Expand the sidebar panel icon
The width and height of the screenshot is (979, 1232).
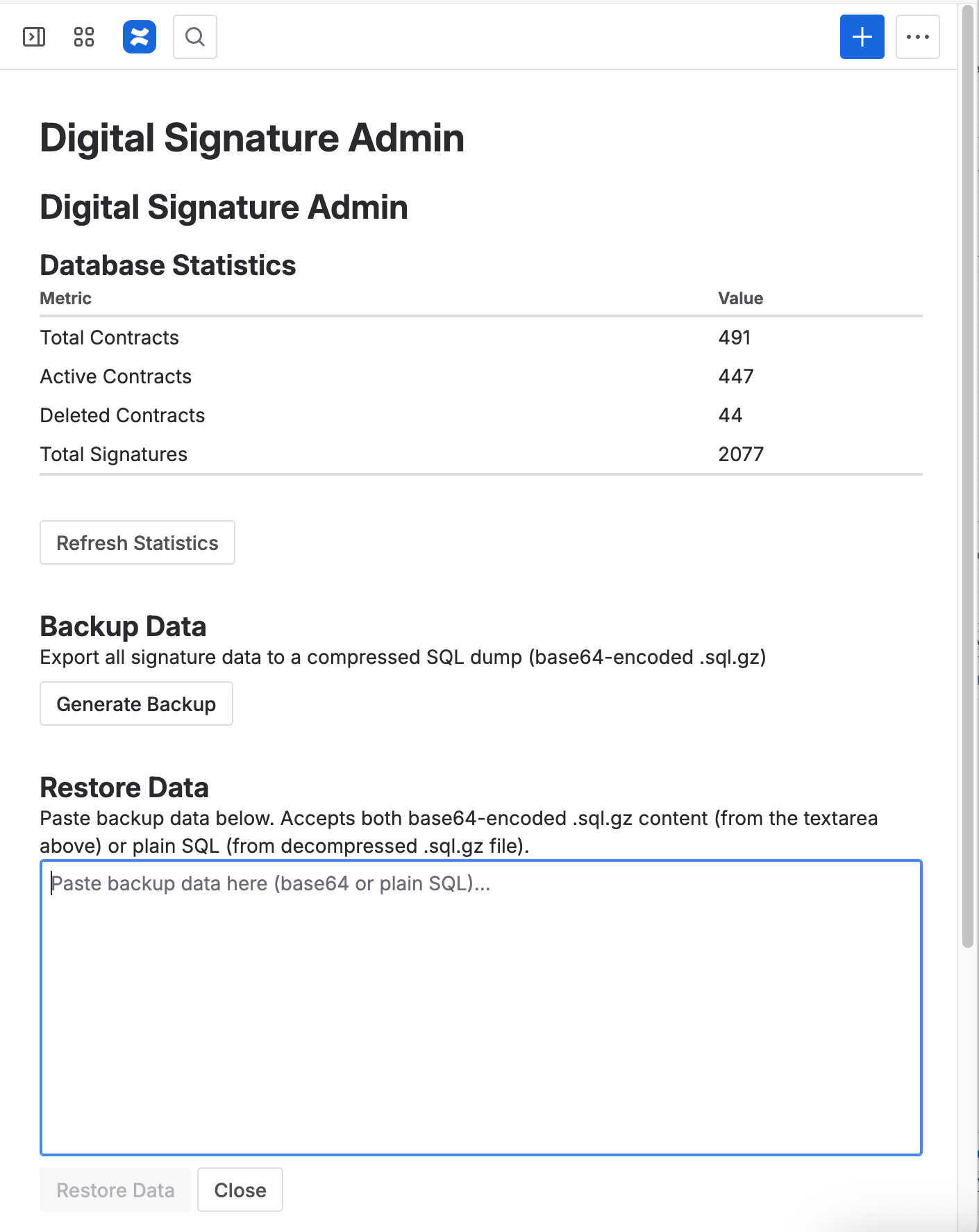34,37
